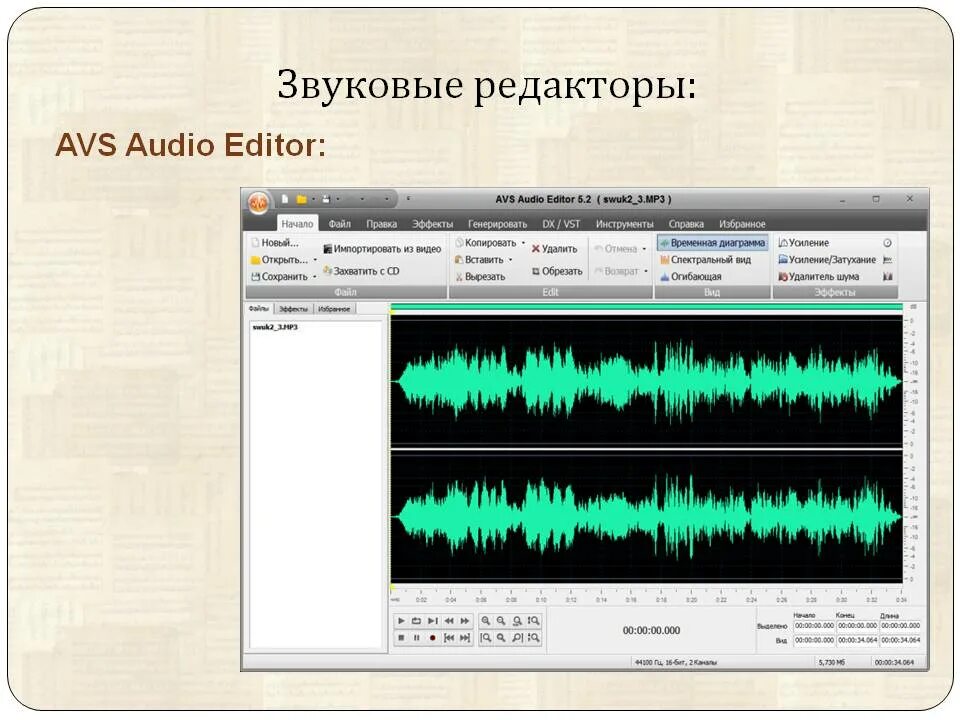Click Захватить с CD
The width and height of the screenshot is (960, 720).
361,271
